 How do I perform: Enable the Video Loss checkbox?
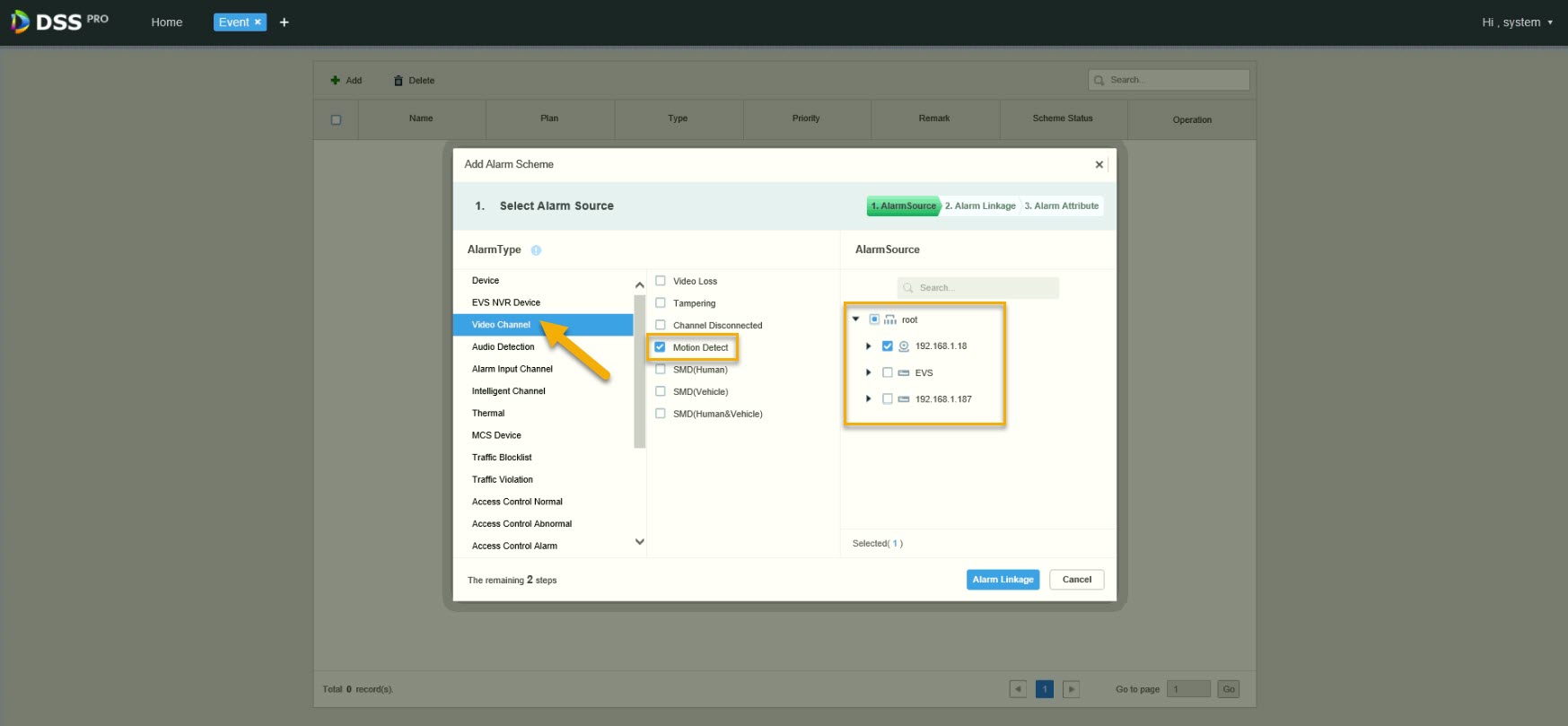661,281
